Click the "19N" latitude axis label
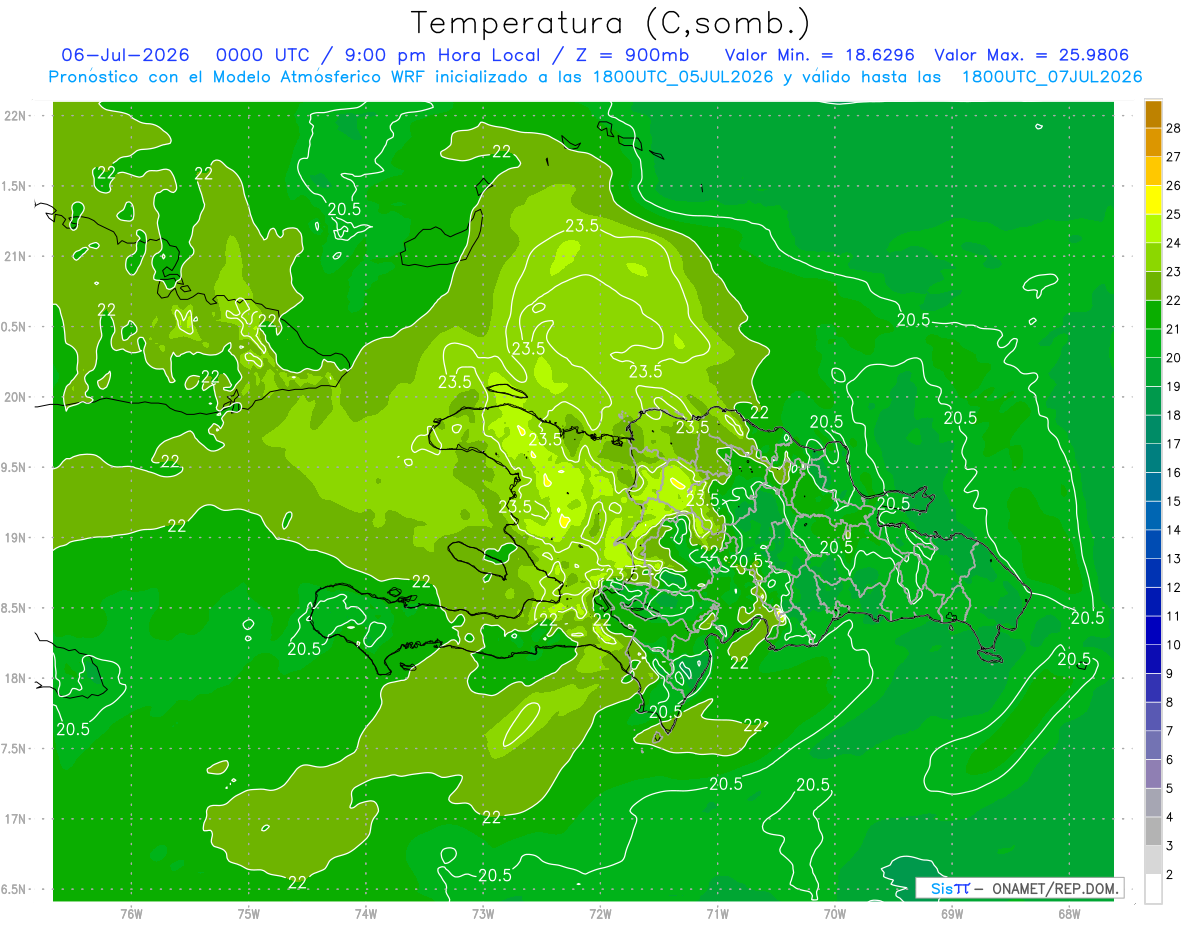This screenshot has height=927, width=1200. 15,538
